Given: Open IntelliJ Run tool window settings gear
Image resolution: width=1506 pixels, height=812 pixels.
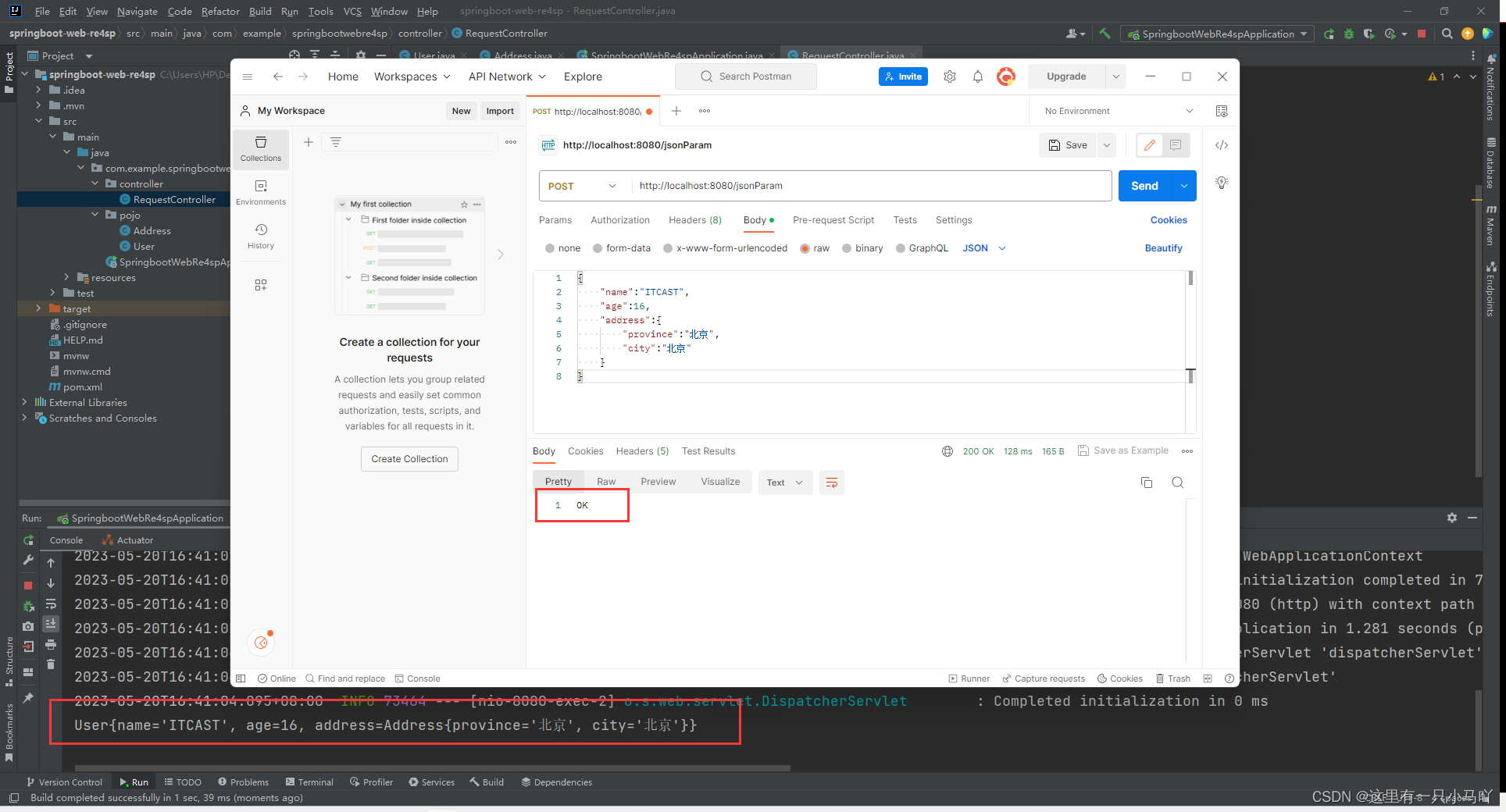Looking at the screenshot, I should point(1452,518).
